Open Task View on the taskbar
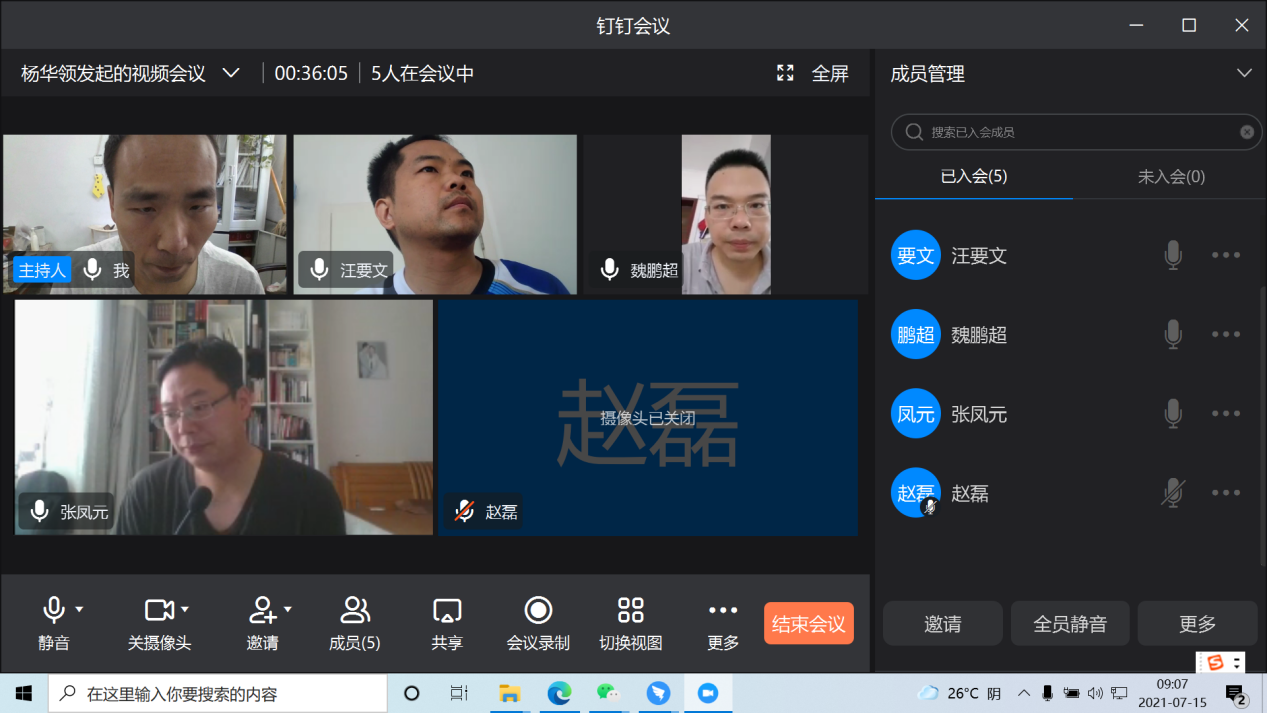This screenshot has width=1267, height=713. (459, 693)
